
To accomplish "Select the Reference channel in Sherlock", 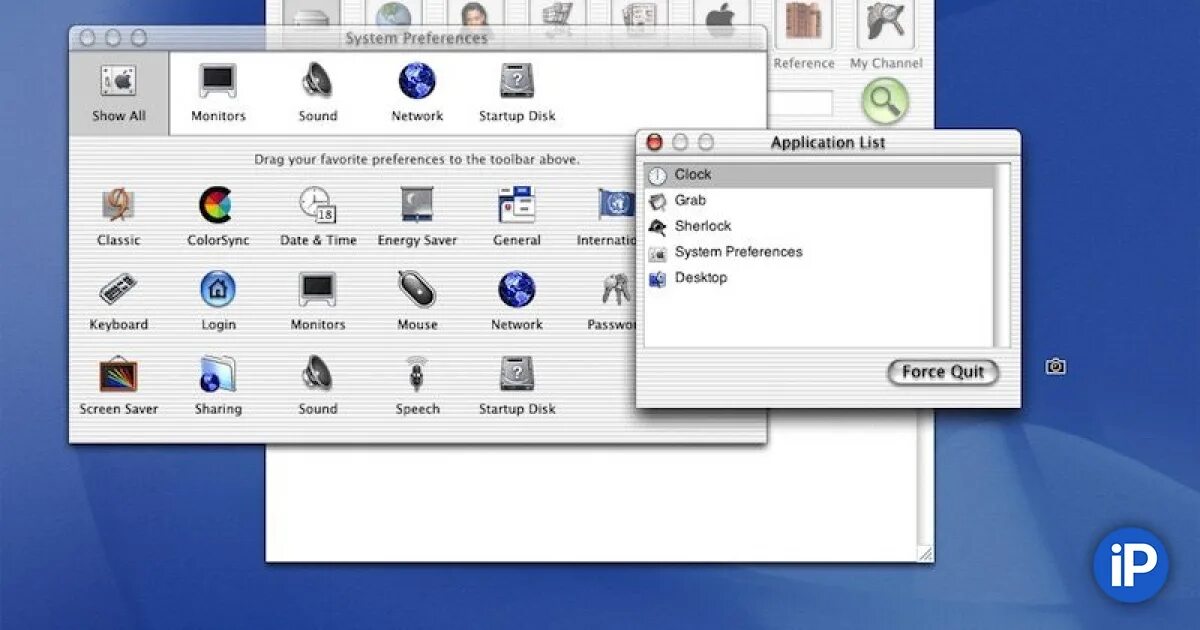I will coord(803,35).
